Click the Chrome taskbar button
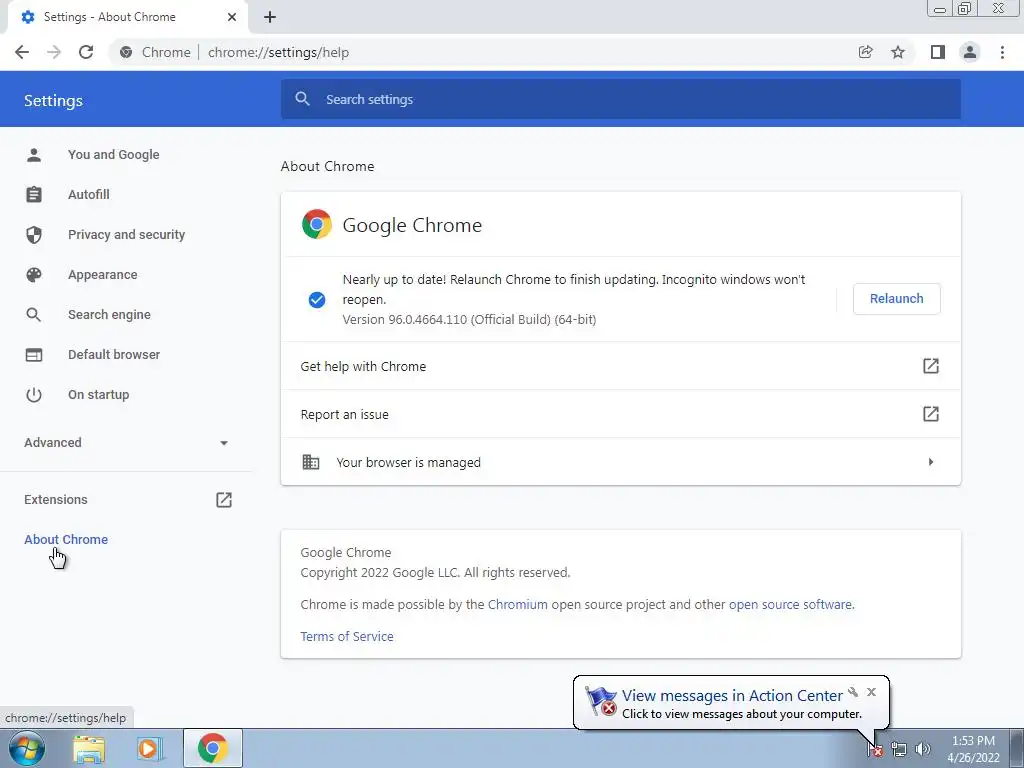 [212, 748]
